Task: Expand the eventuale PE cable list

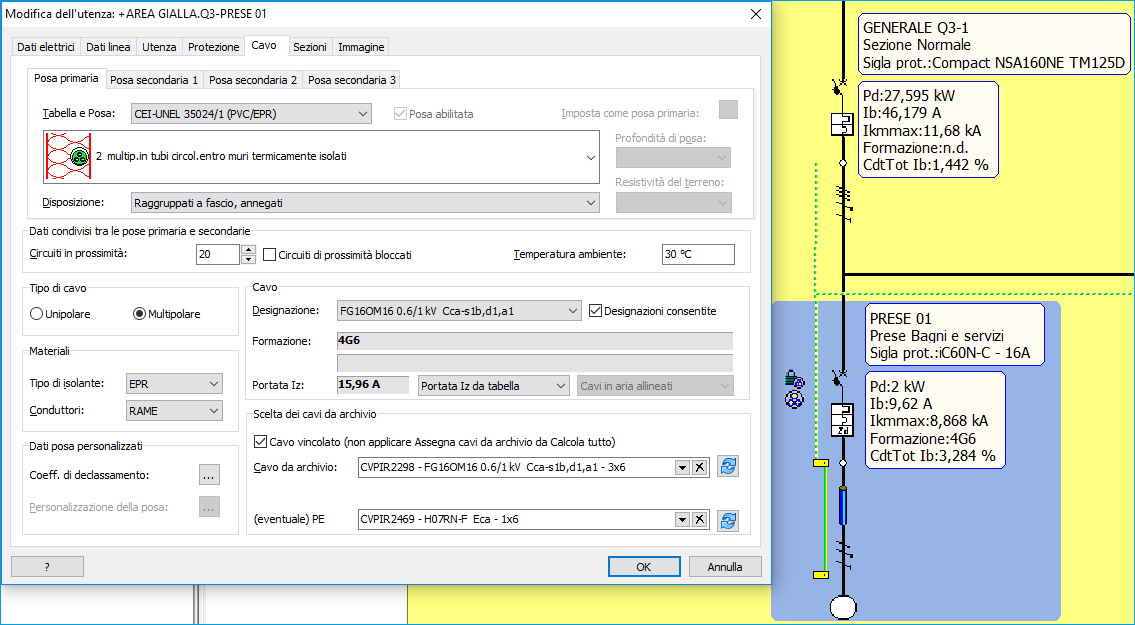Action: click(x=682, y=519)
